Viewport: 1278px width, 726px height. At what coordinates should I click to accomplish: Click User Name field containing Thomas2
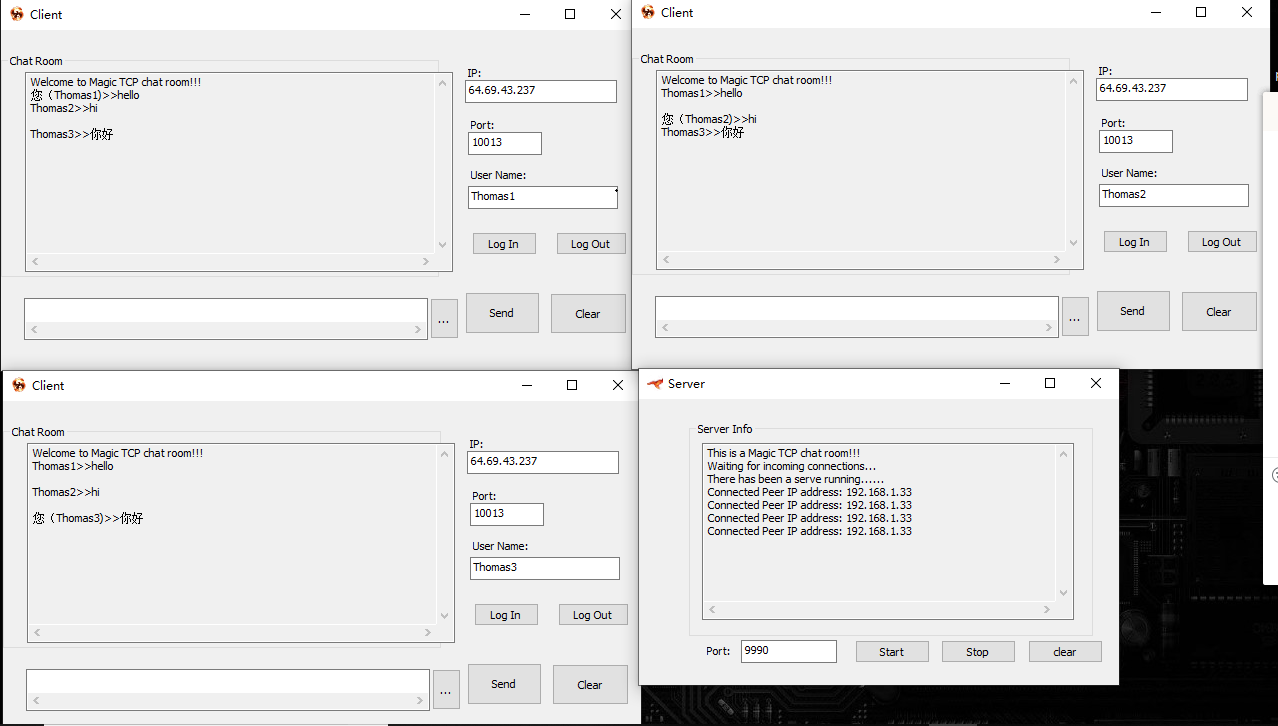(1174, 195)
